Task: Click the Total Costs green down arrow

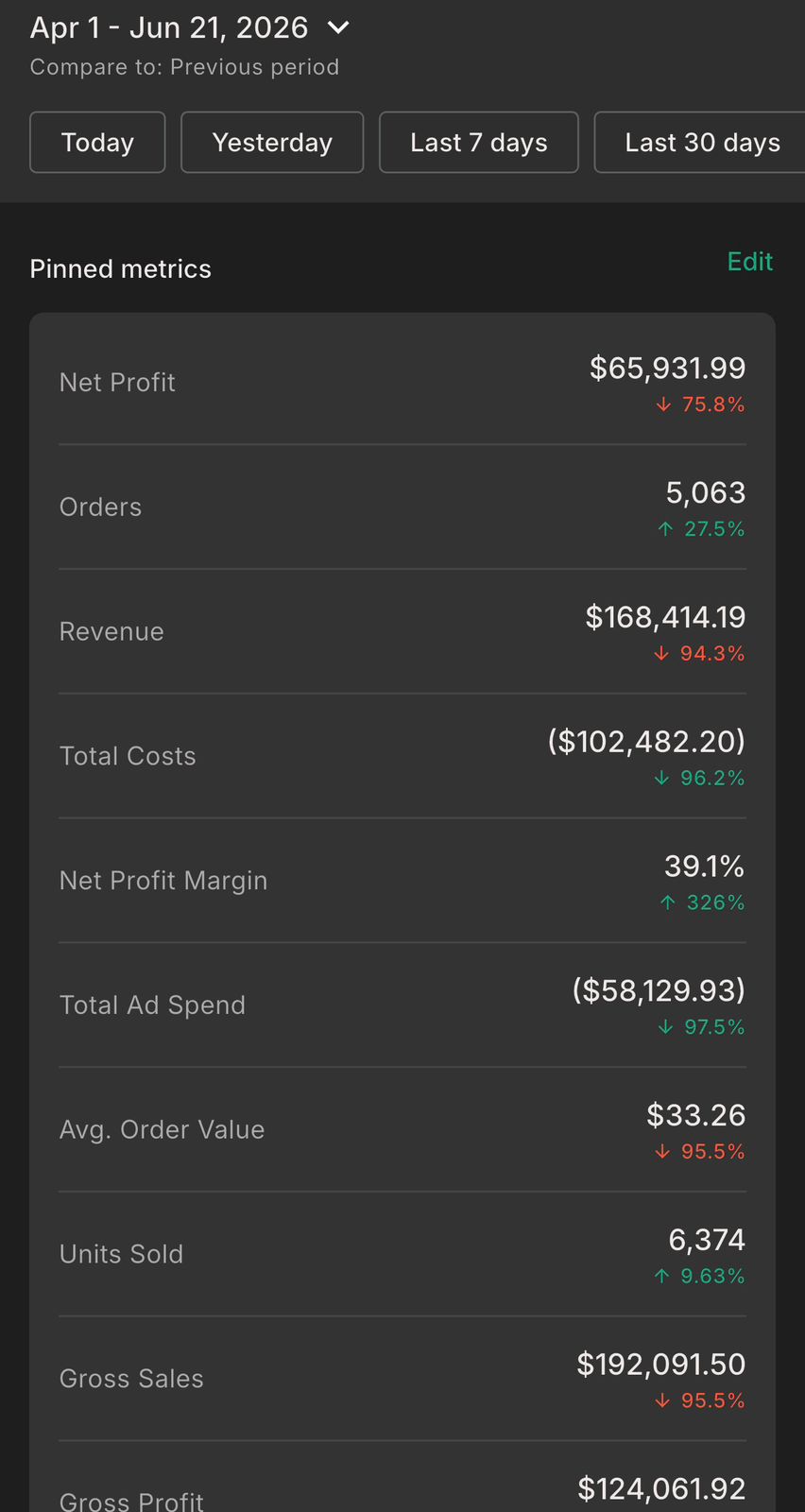Action: click(x=662, y=779)
